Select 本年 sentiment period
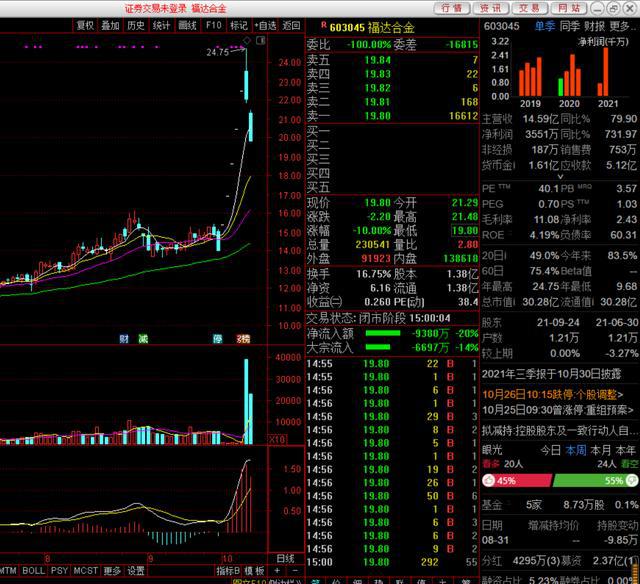This screenshot has width=640, height=584. coord(626,451)
